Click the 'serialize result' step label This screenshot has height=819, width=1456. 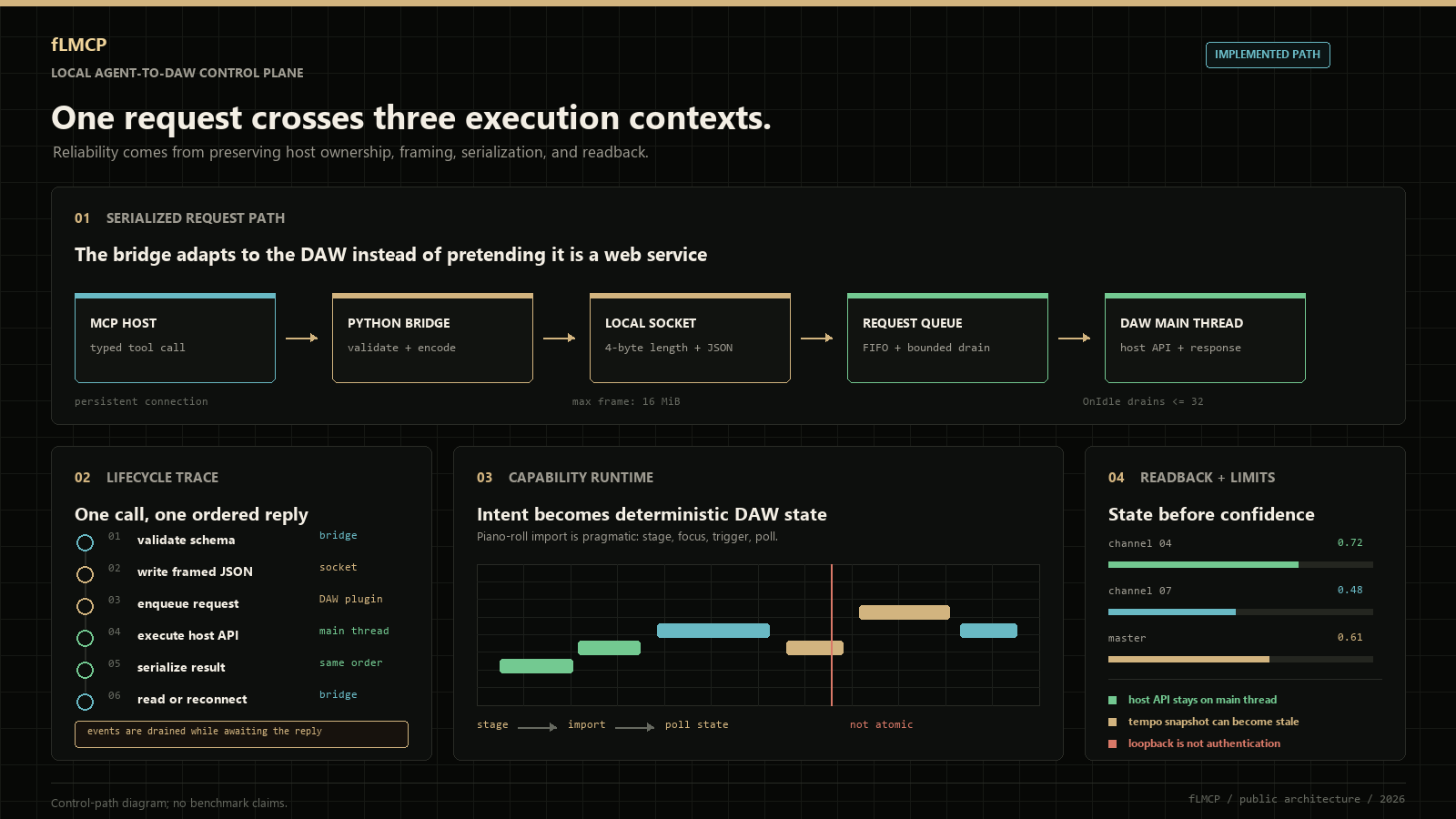tap(181, 668)
